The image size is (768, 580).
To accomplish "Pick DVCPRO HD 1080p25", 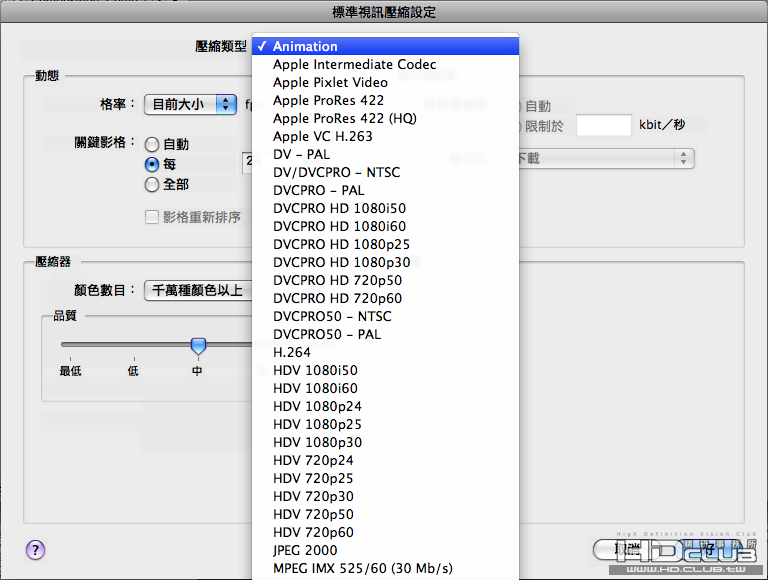I will 385,244.
